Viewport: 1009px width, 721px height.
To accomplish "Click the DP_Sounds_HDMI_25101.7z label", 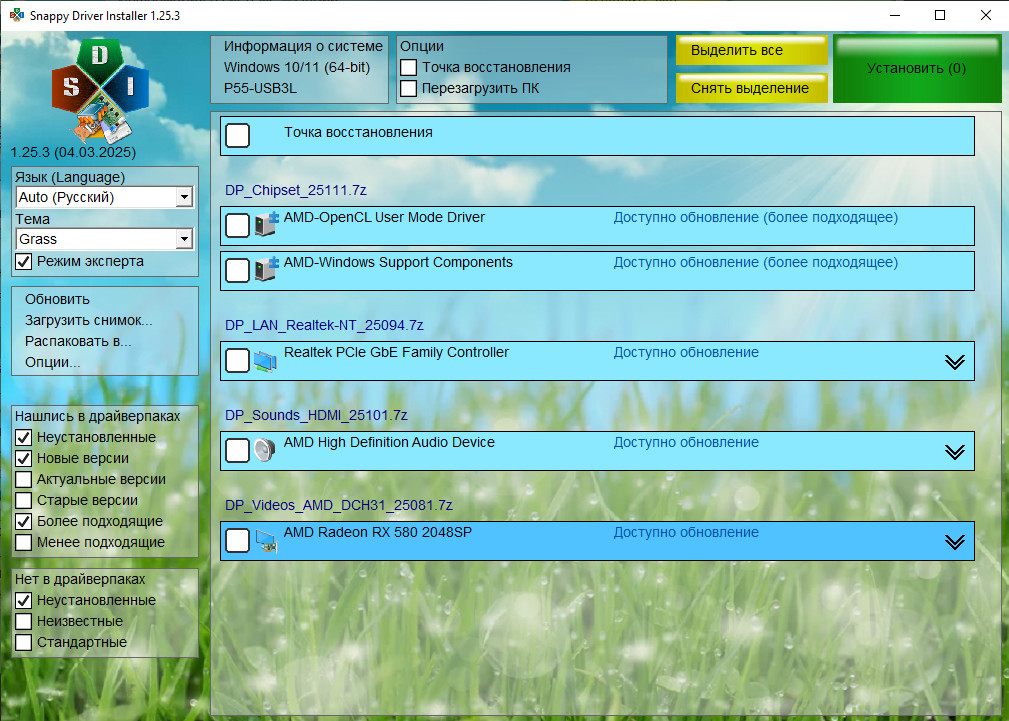I will point(316,416).
